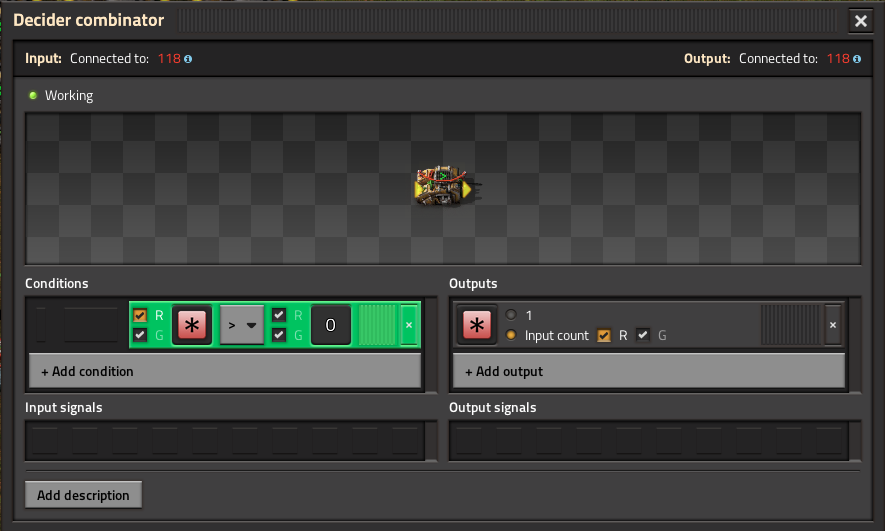Screen dimensions: 885x531
Task: Click the decider combinator entity in preview
Action: 444,186
